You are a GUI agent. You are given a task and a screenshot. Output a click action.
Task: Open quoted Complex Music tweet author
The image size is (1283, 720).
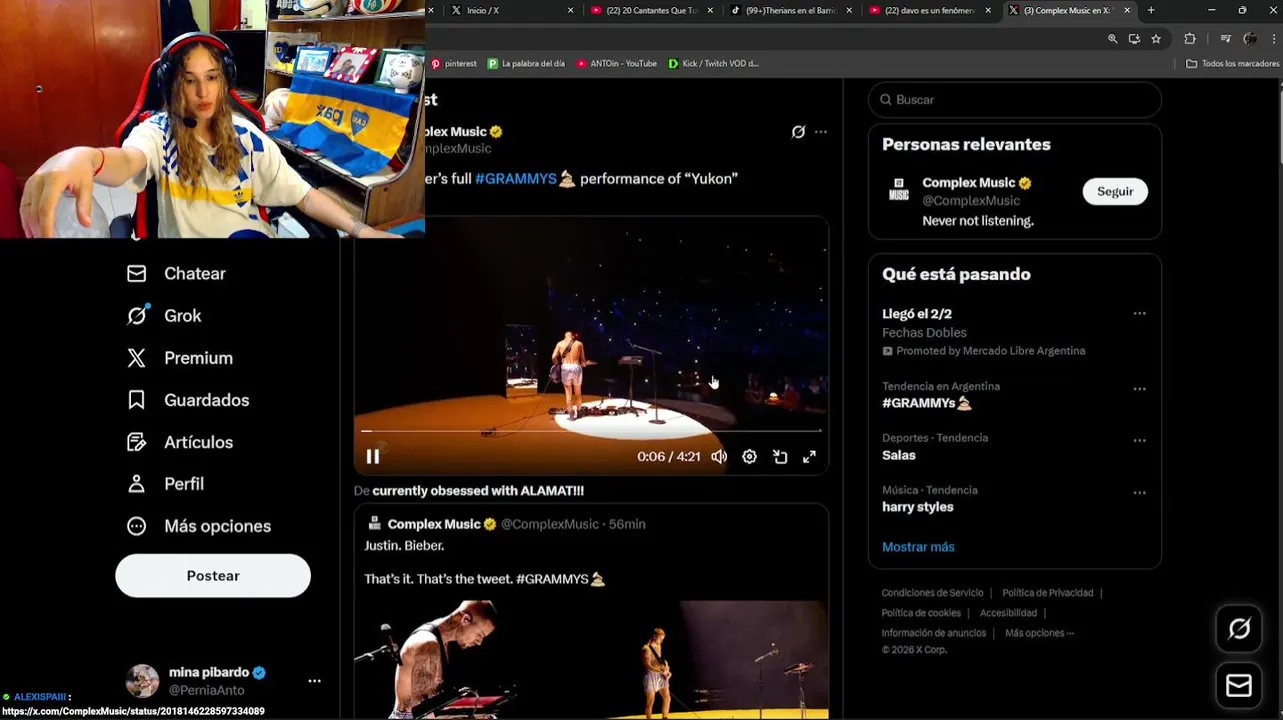click(434, 524)
